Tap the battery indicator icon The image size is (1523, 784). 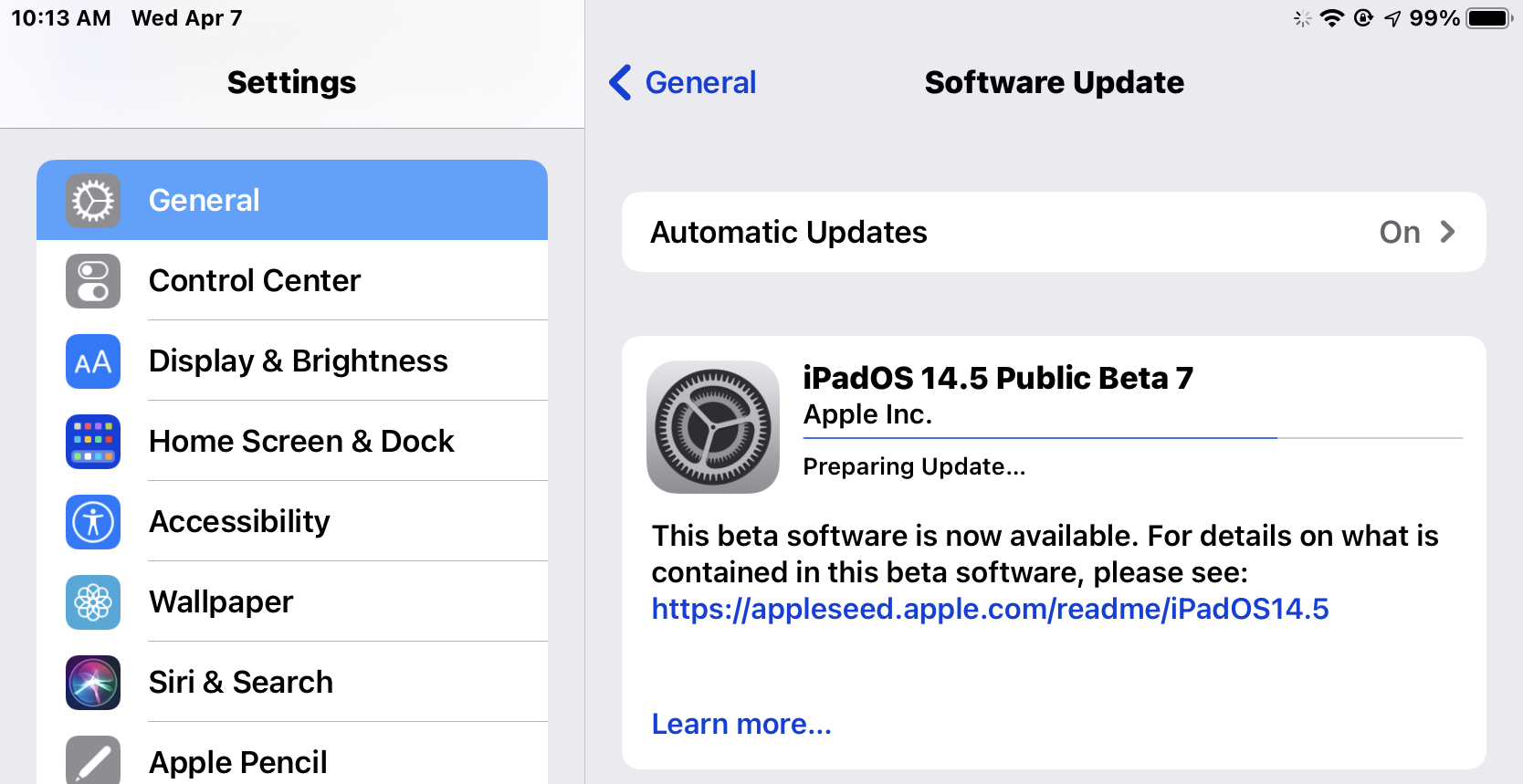click(x=1490, y=18)
